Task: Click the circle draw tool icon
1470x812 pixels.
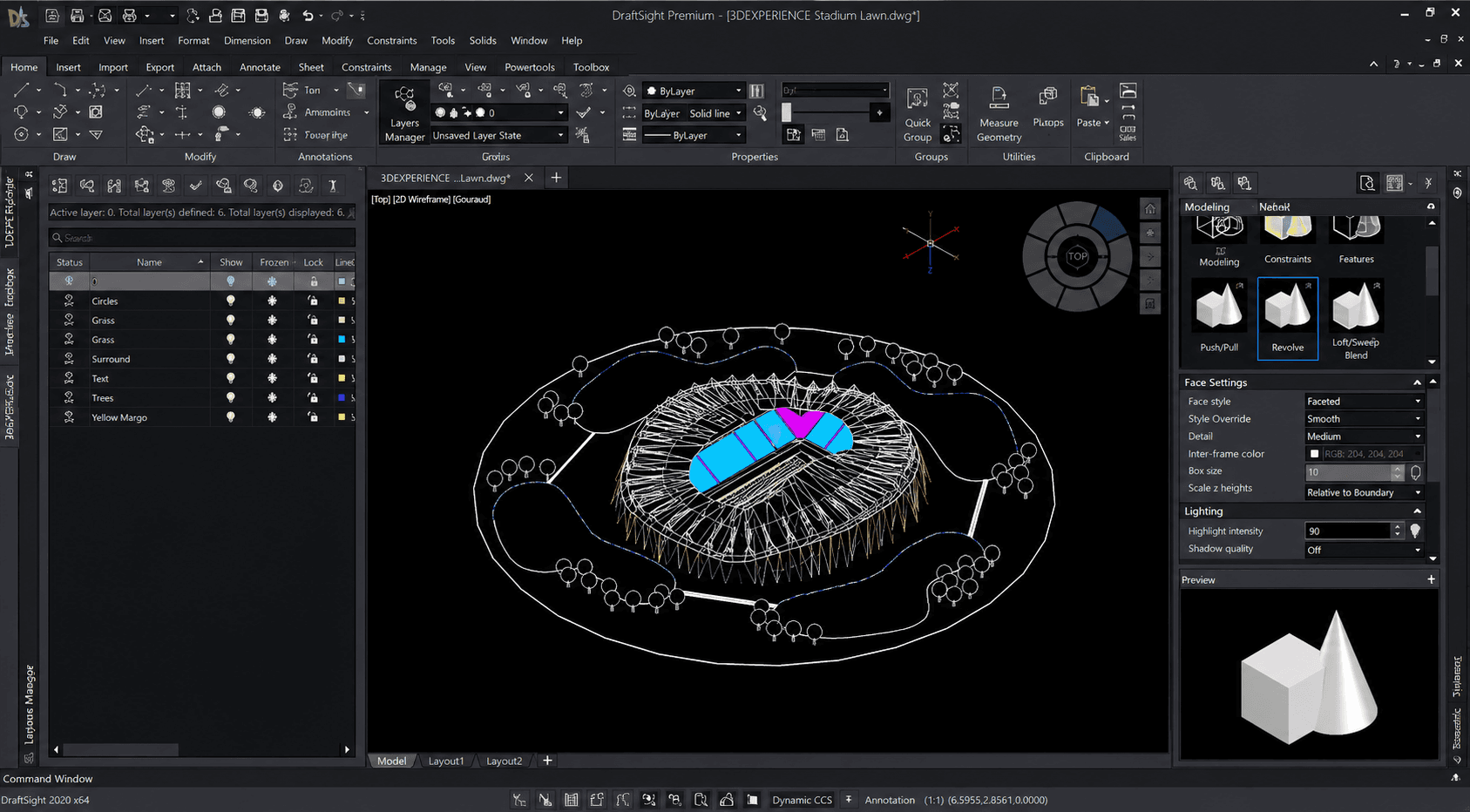Action: coord(22,134)
